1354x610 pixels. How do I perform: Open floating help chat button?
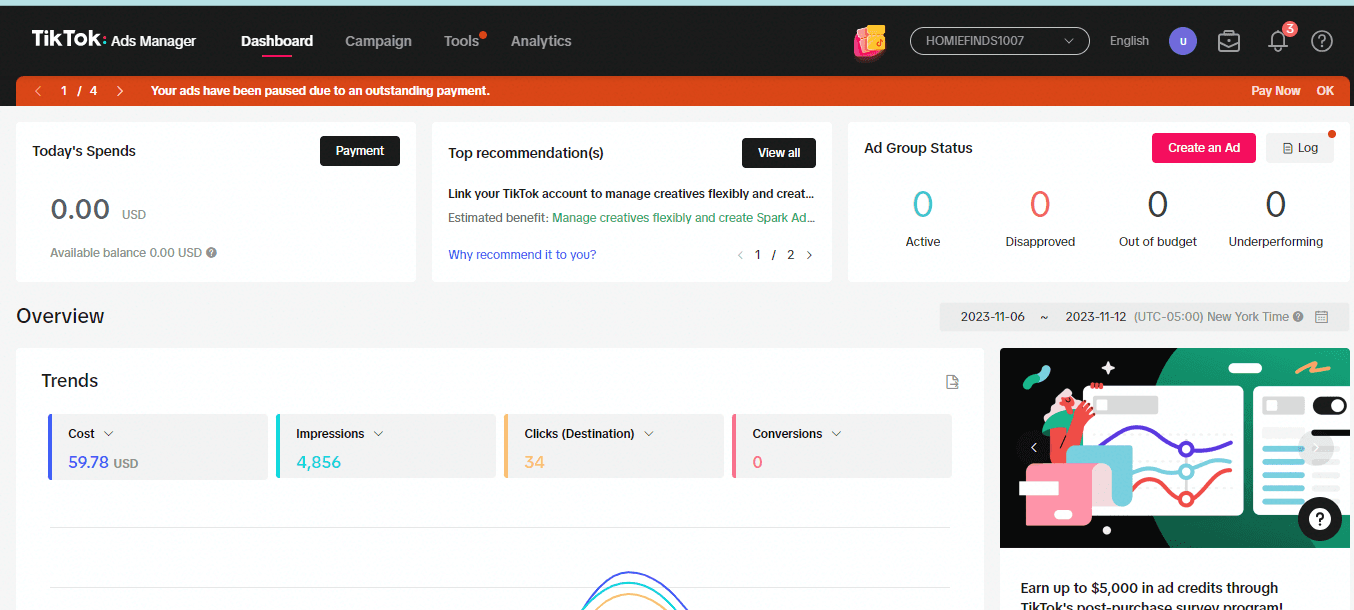click(1320, 519)
